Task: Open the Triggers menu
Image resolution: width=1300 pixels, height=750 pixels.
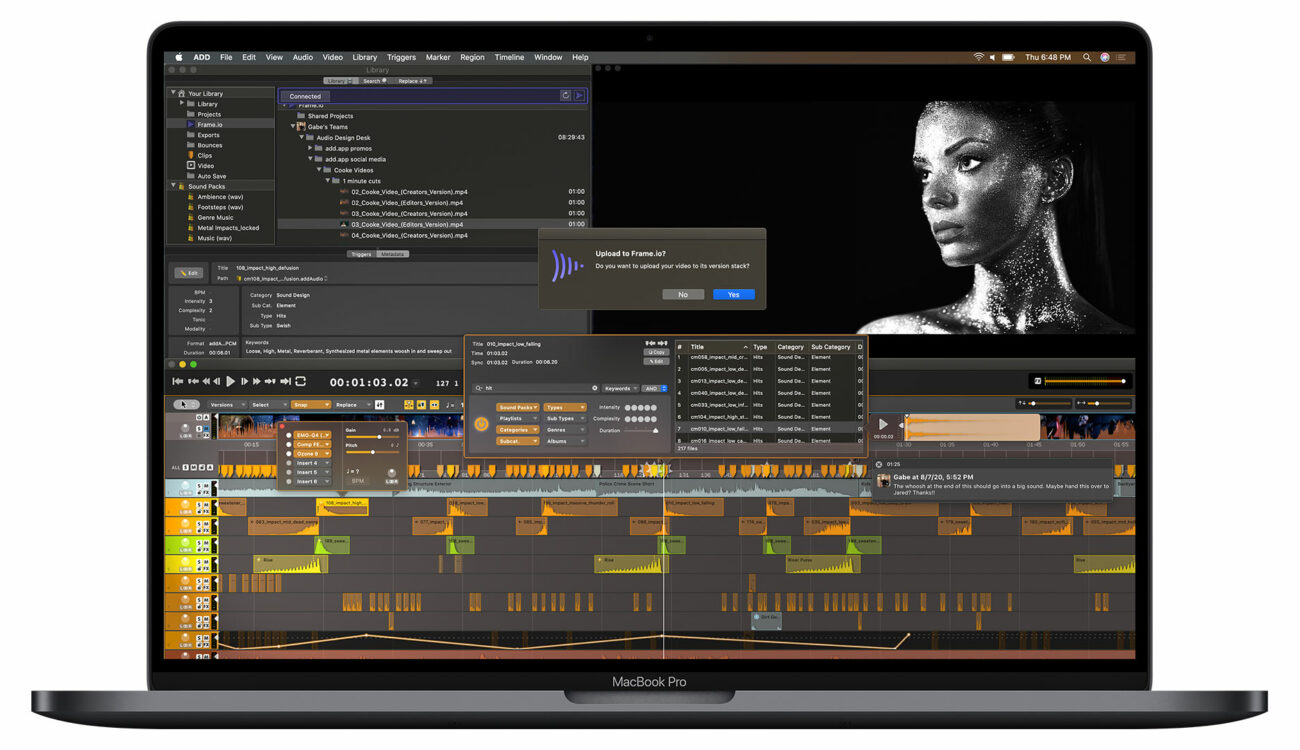Action: tap(401, 57)
